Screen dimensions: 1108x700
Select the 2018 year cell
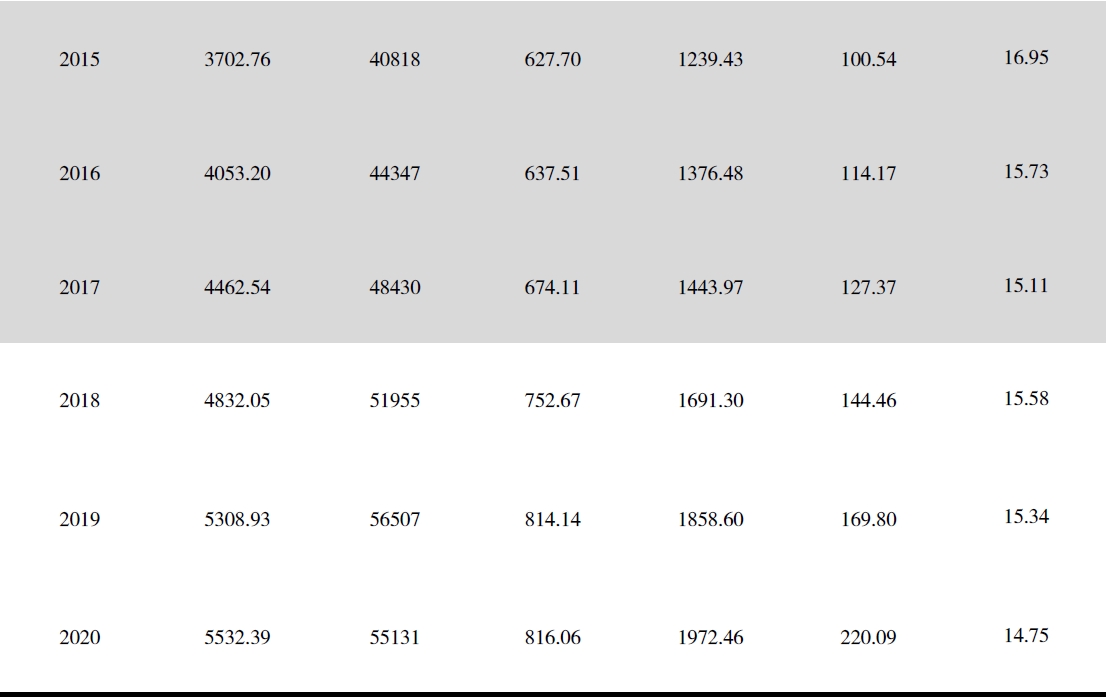pos(79,401)
